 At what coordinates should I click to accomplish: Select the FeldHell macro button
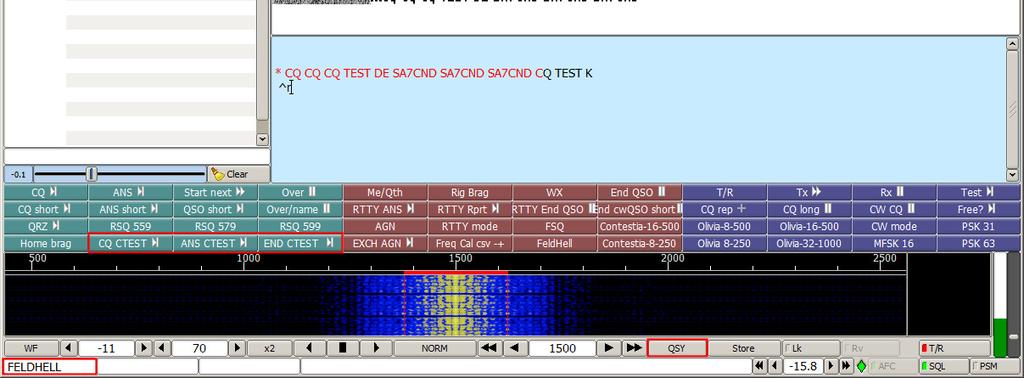(554, 244)
